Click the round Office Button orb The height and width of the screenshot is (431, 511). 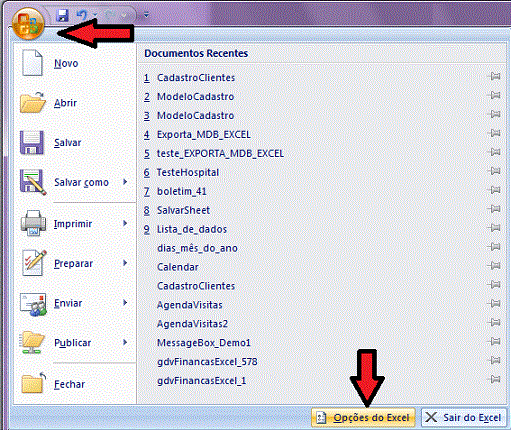28,23
